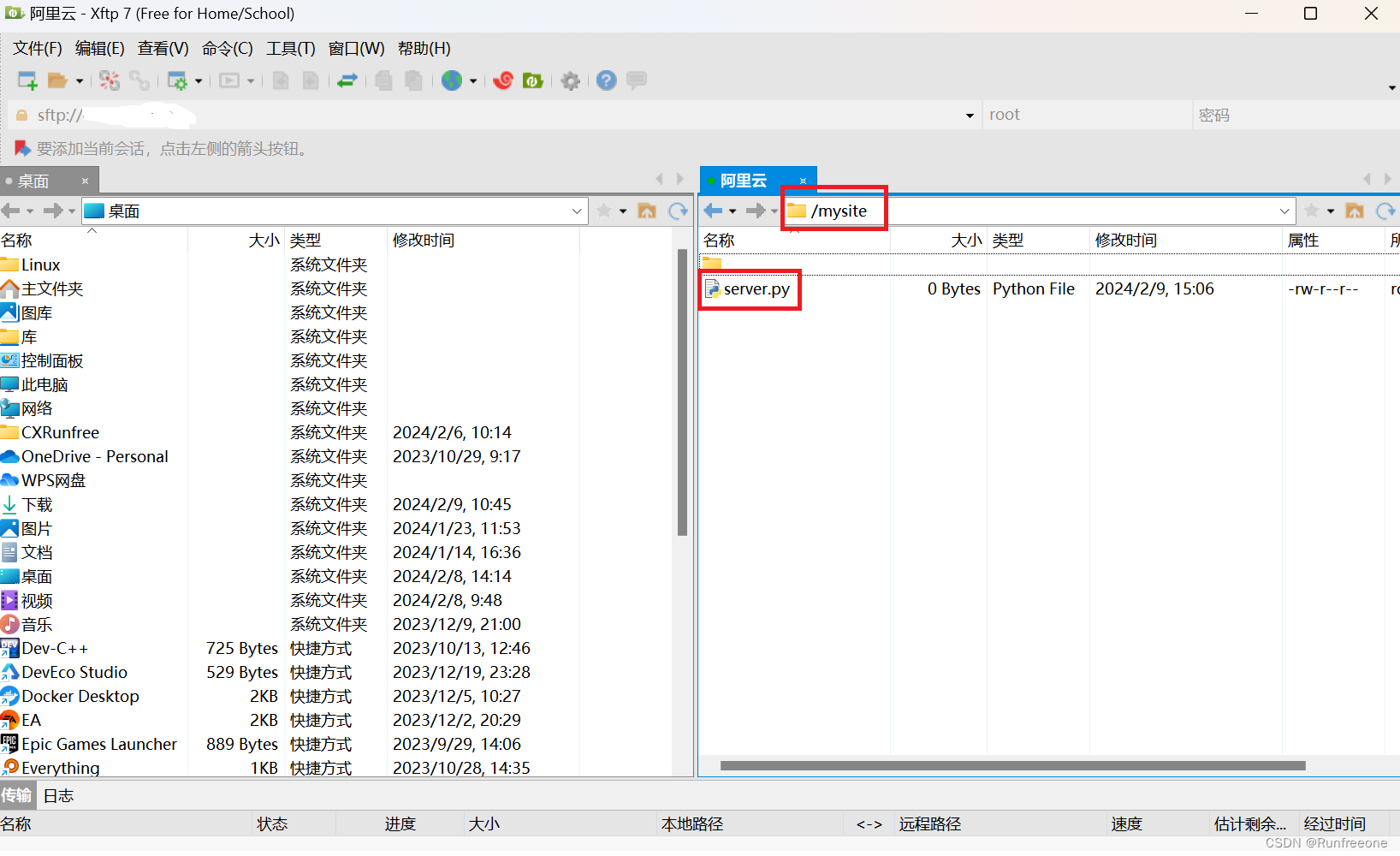This screenshot has height=856, width=1400.
Task: Go forward in the local pane
Action: click(53, 211)
